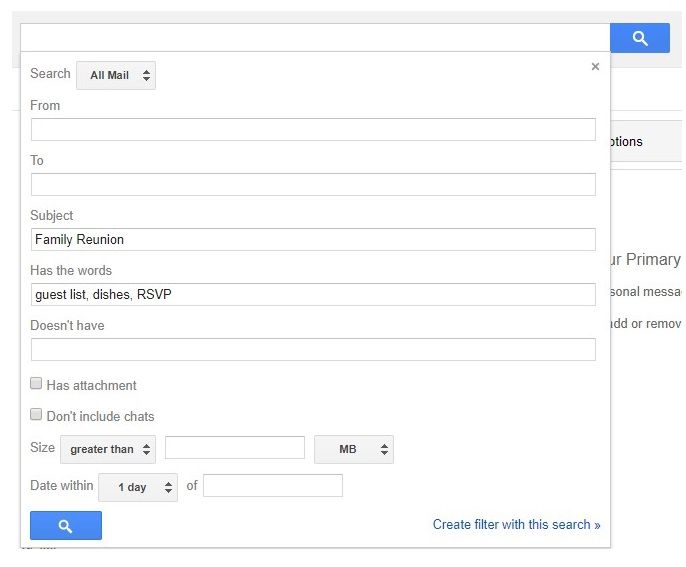This screenshot has width=686, height=567.
Task: Click the Has the words input field
Action: coord(313,295)
